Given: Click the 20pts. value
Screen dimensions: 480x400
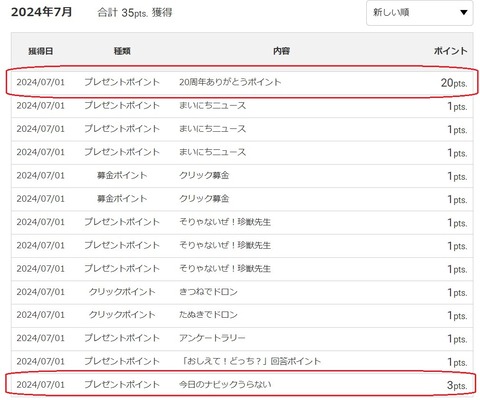Looking at the screenshot, I should pyautogui.click(x=454, y=83).
